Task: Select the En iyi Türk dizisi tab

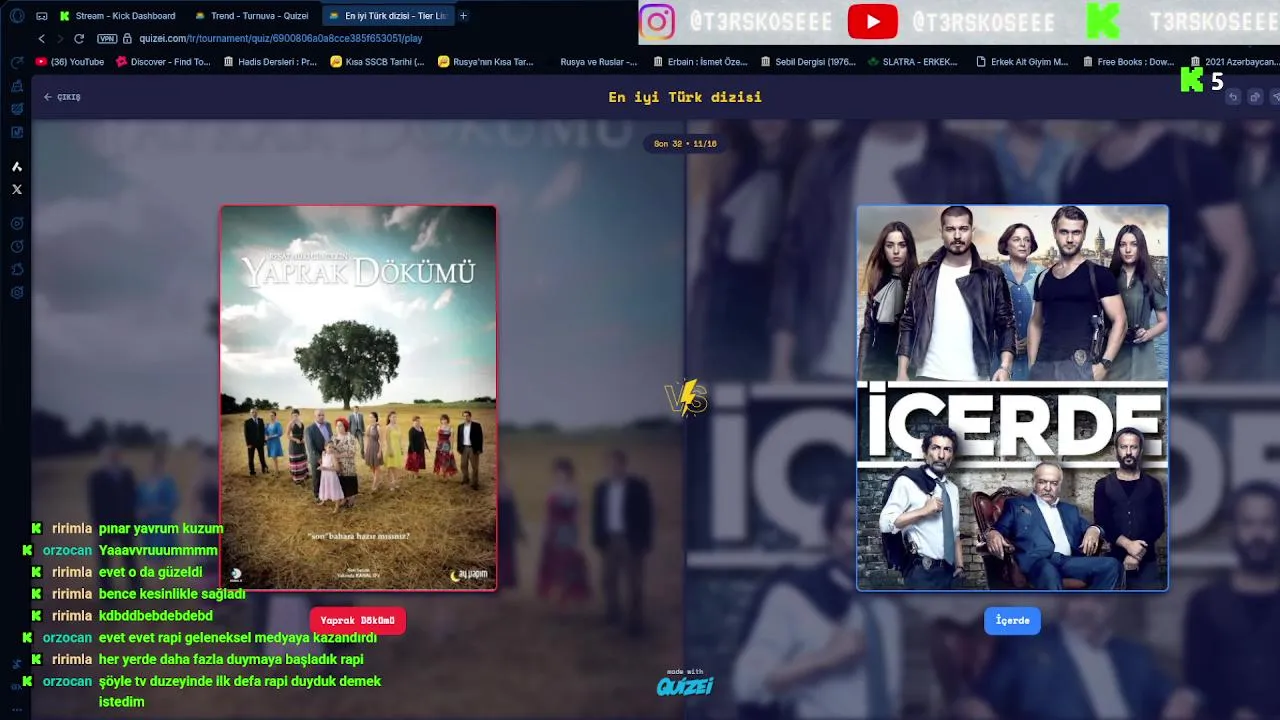Action: (x=387, y=16)
